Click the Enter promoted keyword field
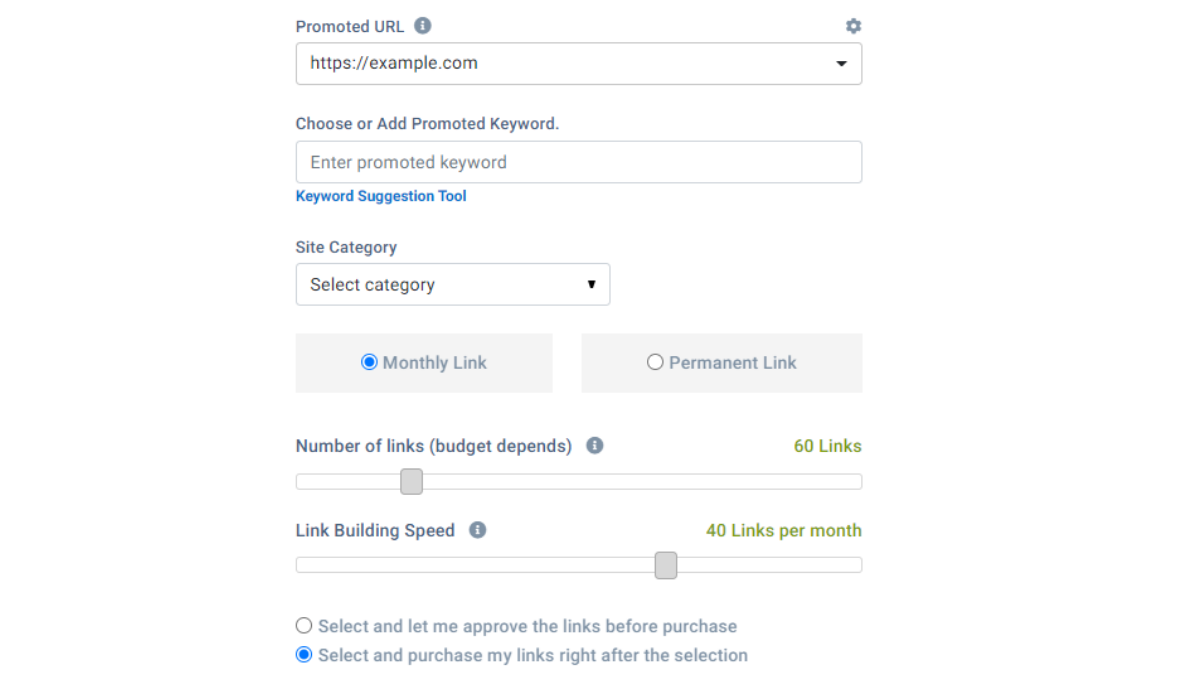Image resolution: width=1200 pixels, height=686 pixels. 578,162
